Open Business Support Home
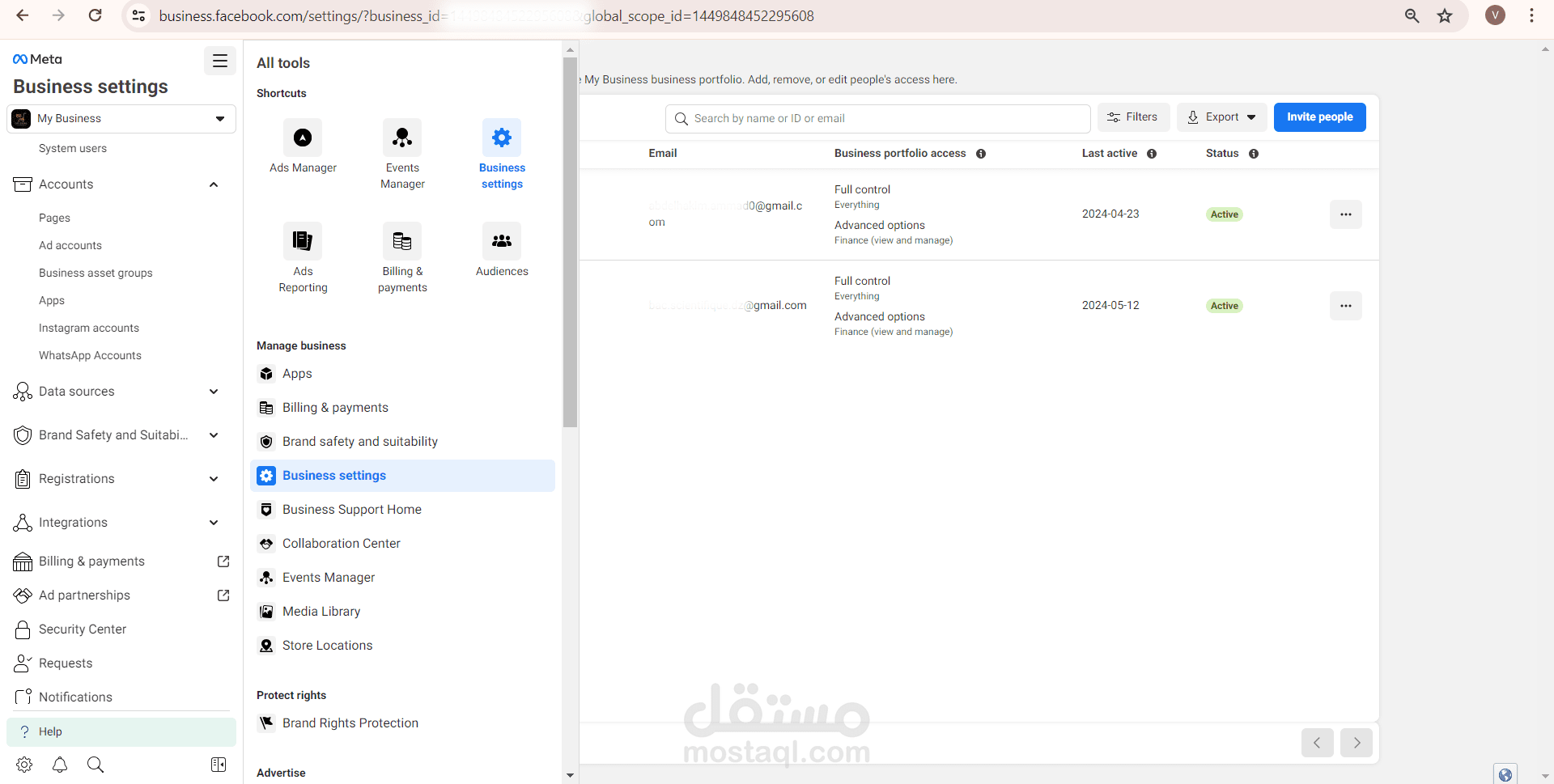This screenshot has width=1554, height=784. tap(402, 510)
